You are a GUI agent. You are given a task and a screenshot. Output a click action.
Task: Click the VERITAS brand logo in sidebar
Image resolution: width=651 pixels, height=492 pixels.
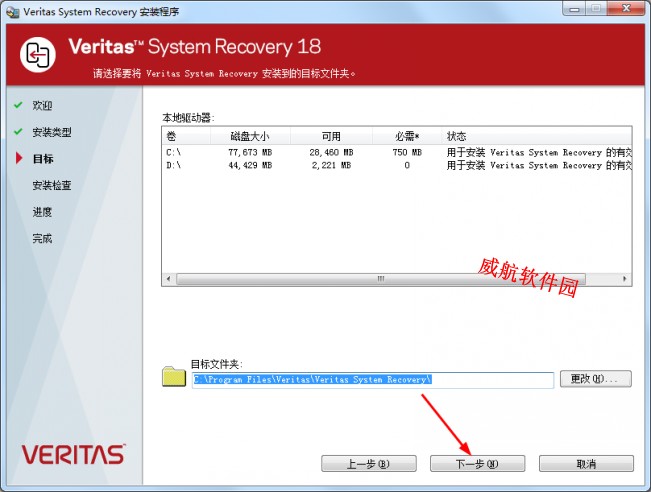pos(73,454)
